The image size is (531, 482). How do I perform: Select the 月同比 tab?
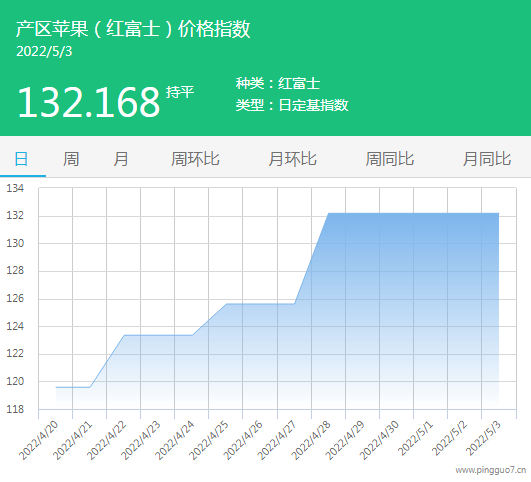487,159
